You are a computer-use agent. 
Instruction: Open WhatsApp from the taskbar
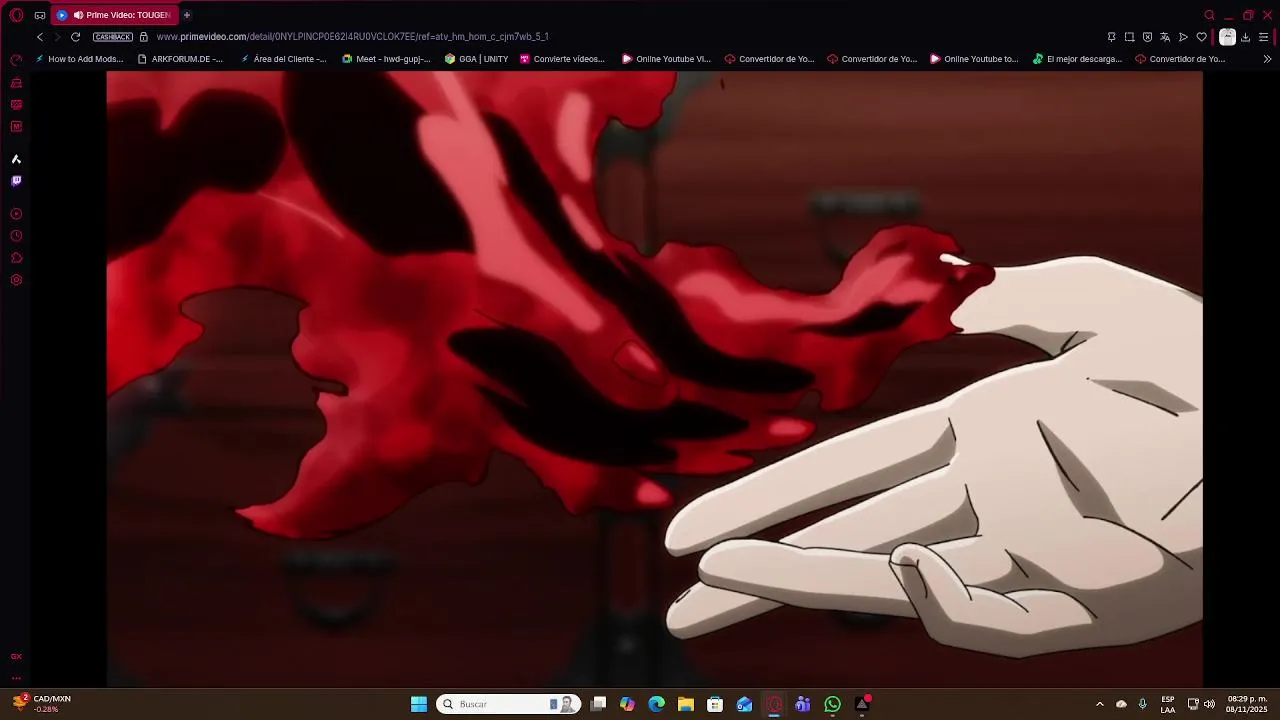pyautogui.click(x=832, y=704)
